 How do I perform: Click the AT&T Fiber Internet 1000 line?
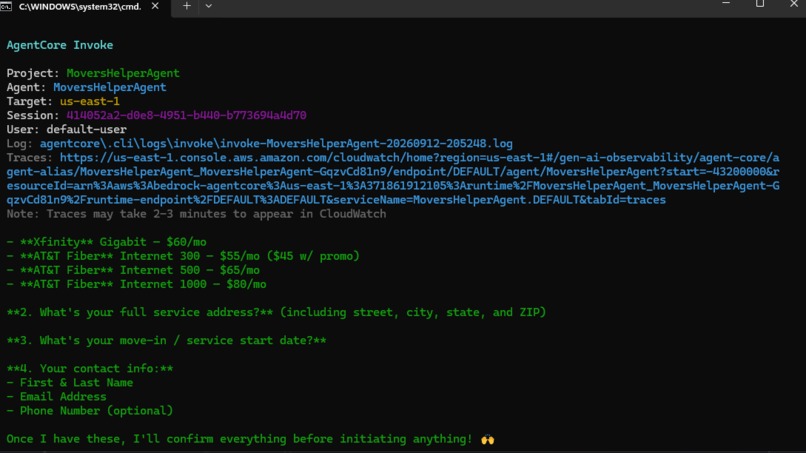point(136,284)
